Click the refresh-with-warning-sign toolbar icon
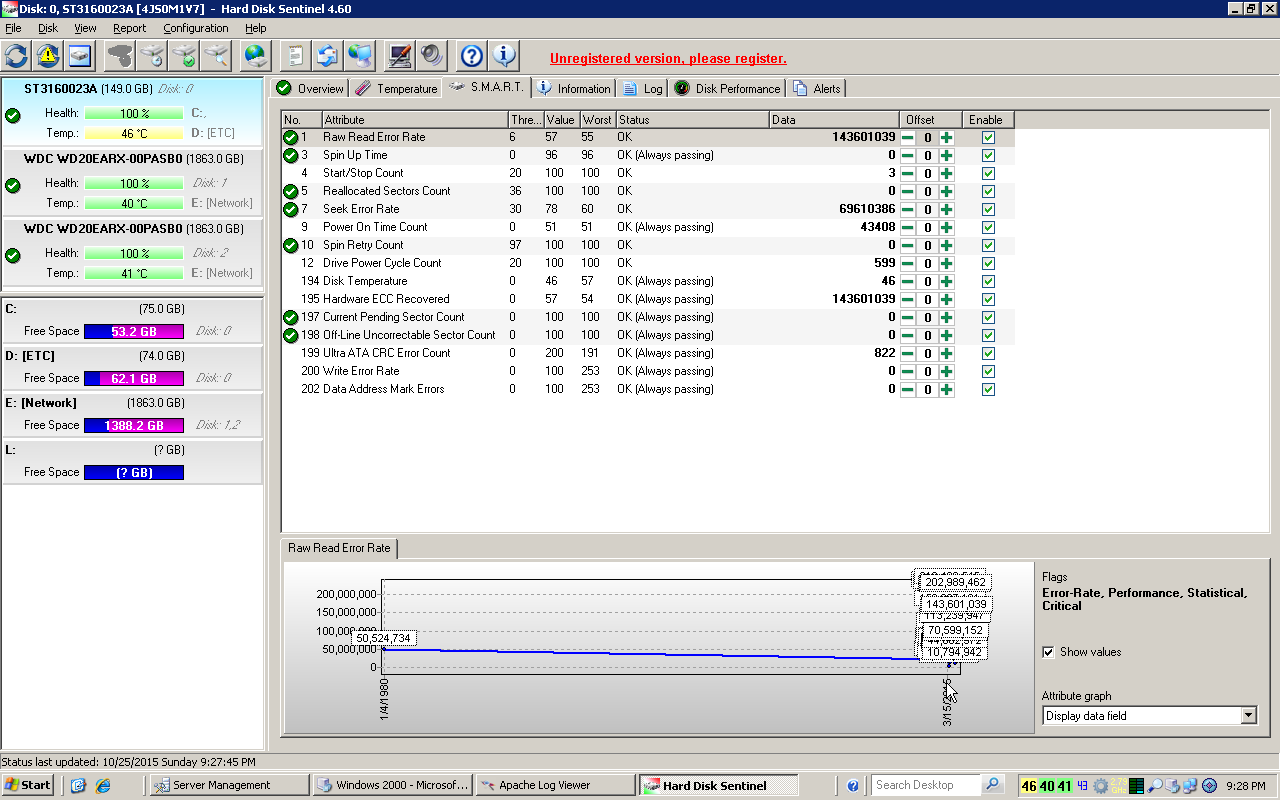The width and height of the screenshot is (1280, 800). coord(48,55)
